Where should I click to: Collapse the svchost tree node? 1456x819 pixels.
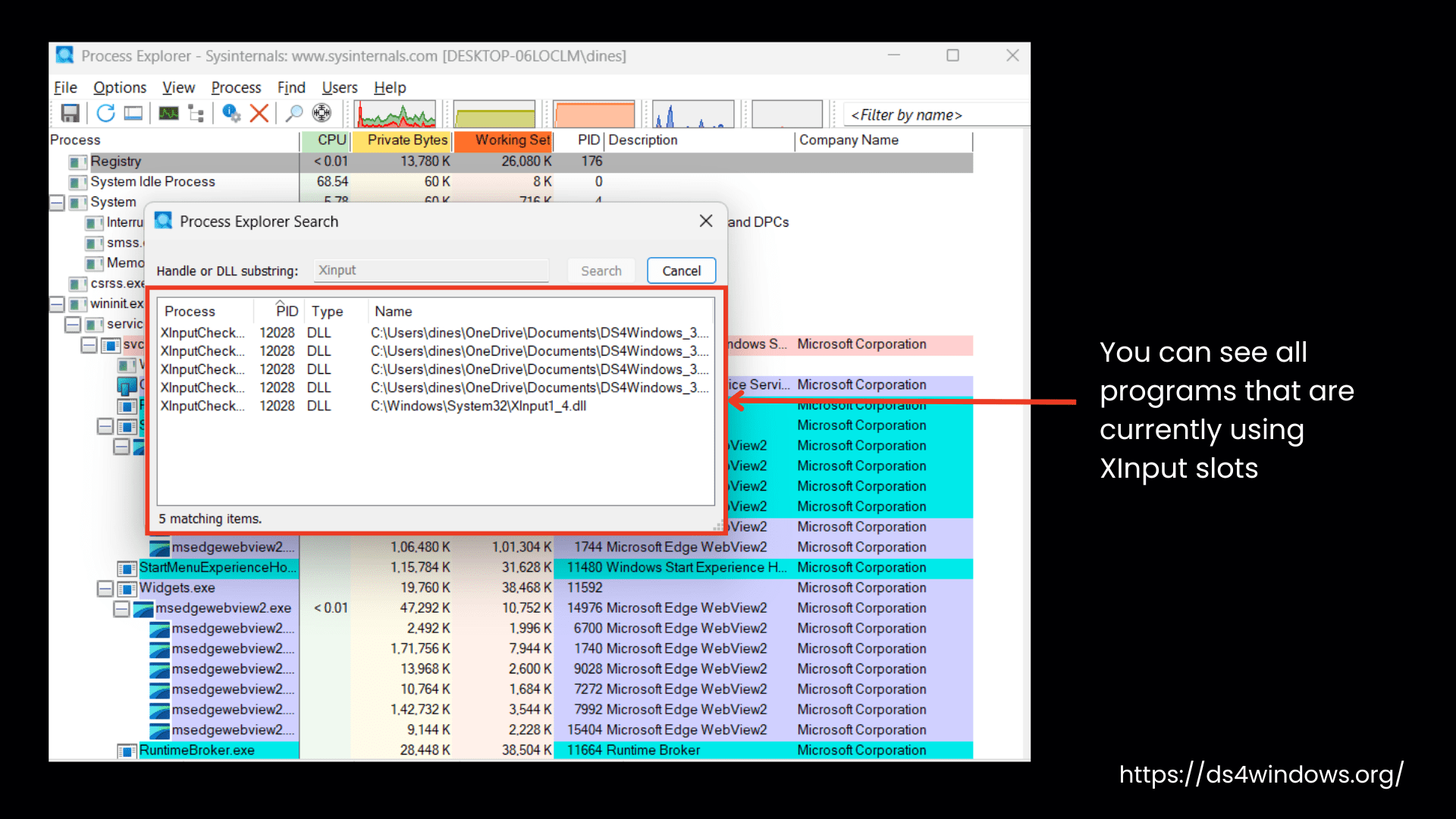(x=89, y=345)
